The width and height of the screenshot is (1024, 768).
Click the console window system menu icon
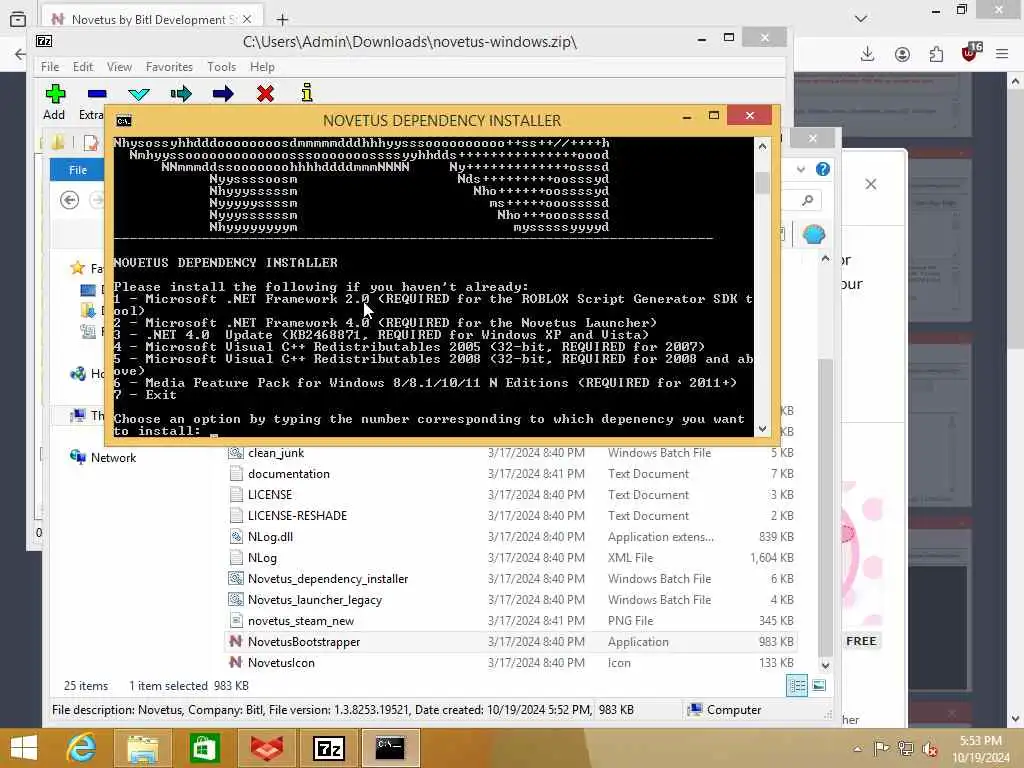tap(123, 121)
